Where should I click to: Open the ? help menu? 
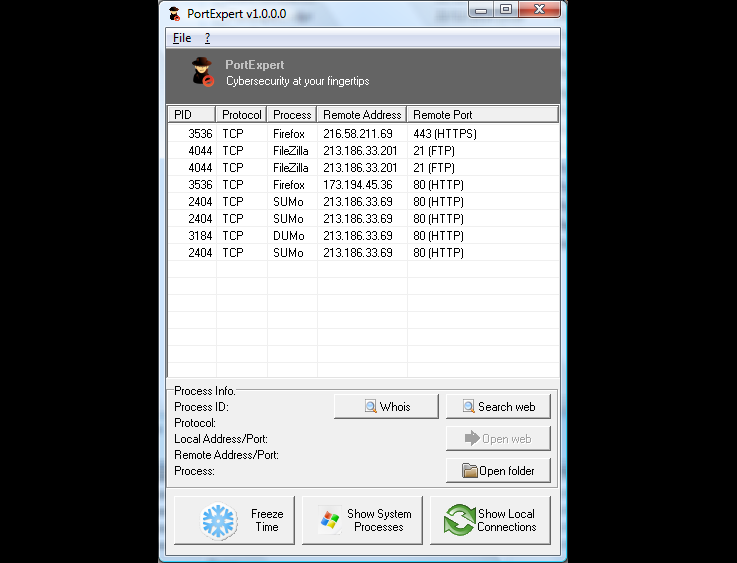point(207,38)
